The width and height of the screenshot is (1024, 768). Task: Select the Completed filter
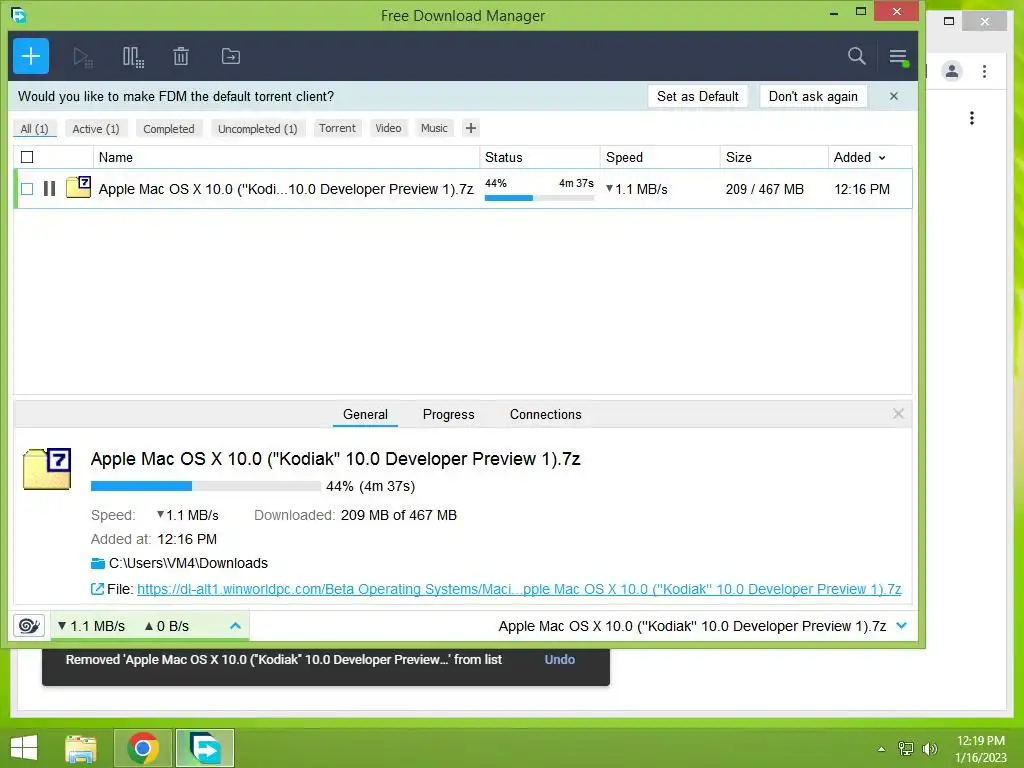click(x=168, y=129)
